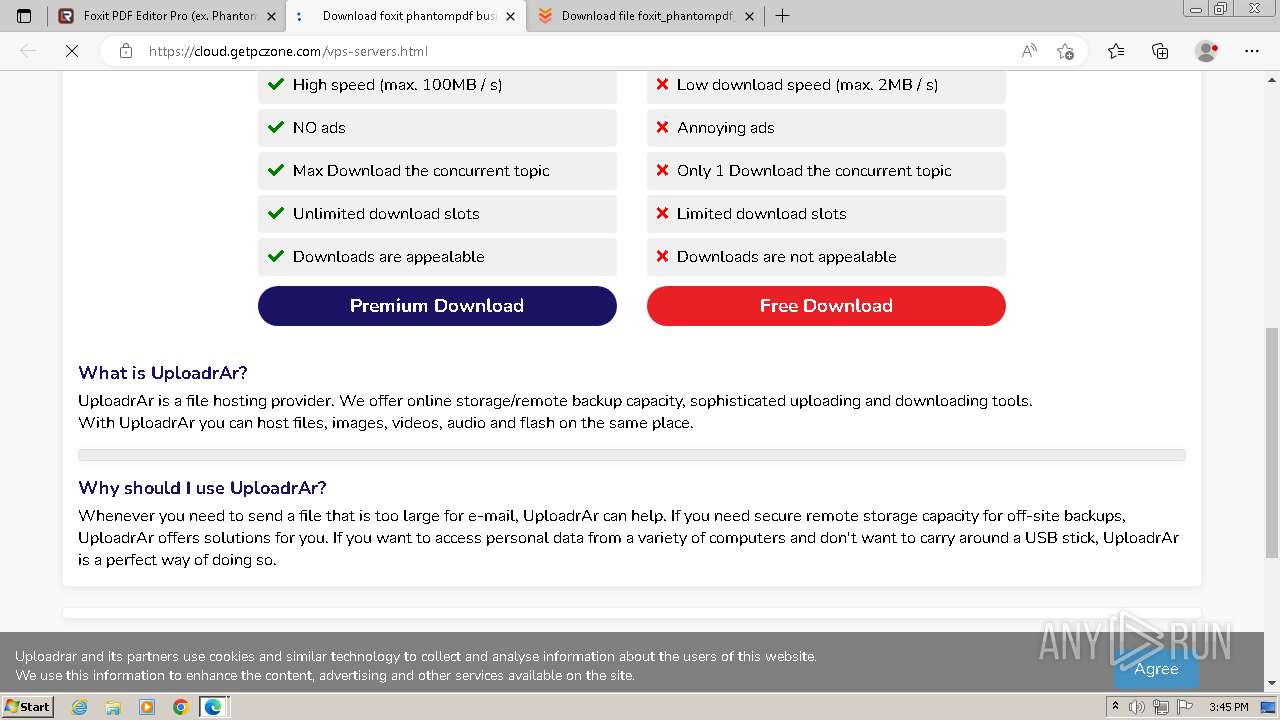Click 'Downloads are not appealable' row

pyautogui.click(x=826, y=257)
